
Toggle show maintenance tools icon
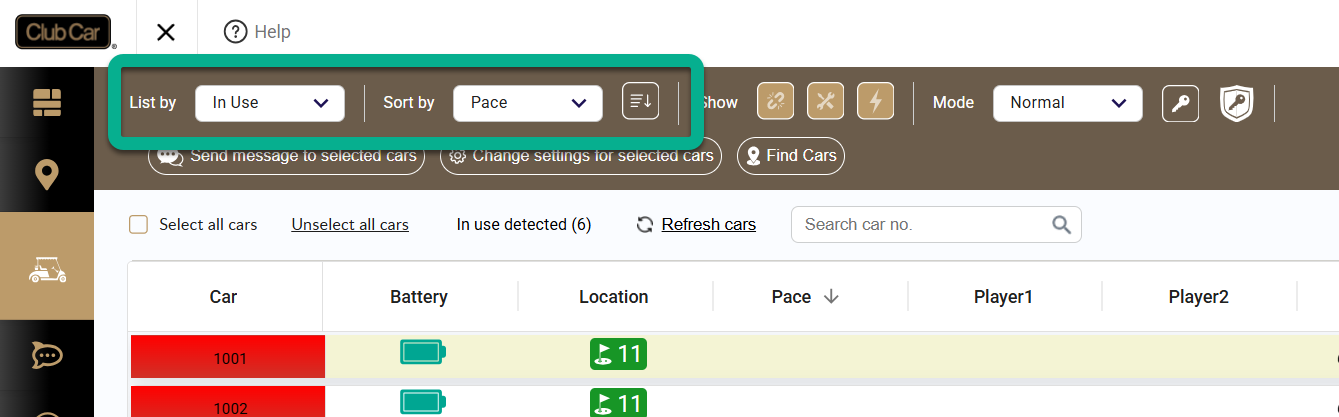coord(825,101)
